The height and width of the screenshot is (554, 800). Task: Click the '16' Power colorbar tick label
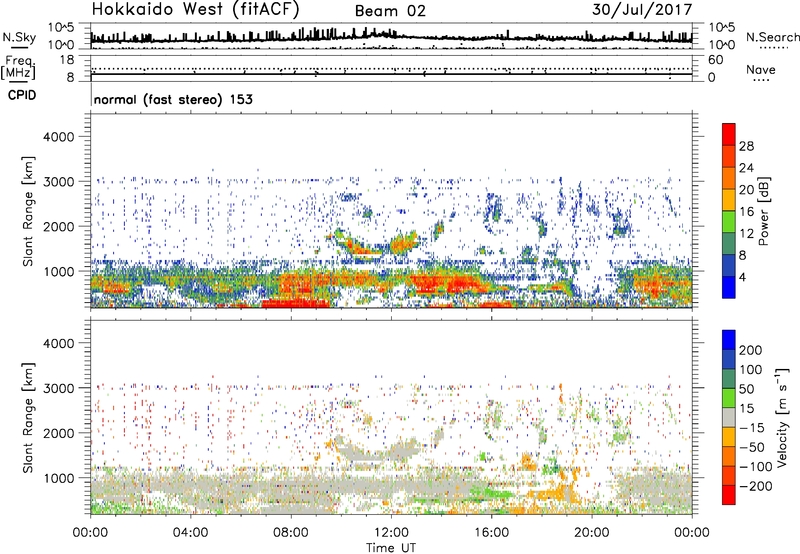click(x=746, y=212)
